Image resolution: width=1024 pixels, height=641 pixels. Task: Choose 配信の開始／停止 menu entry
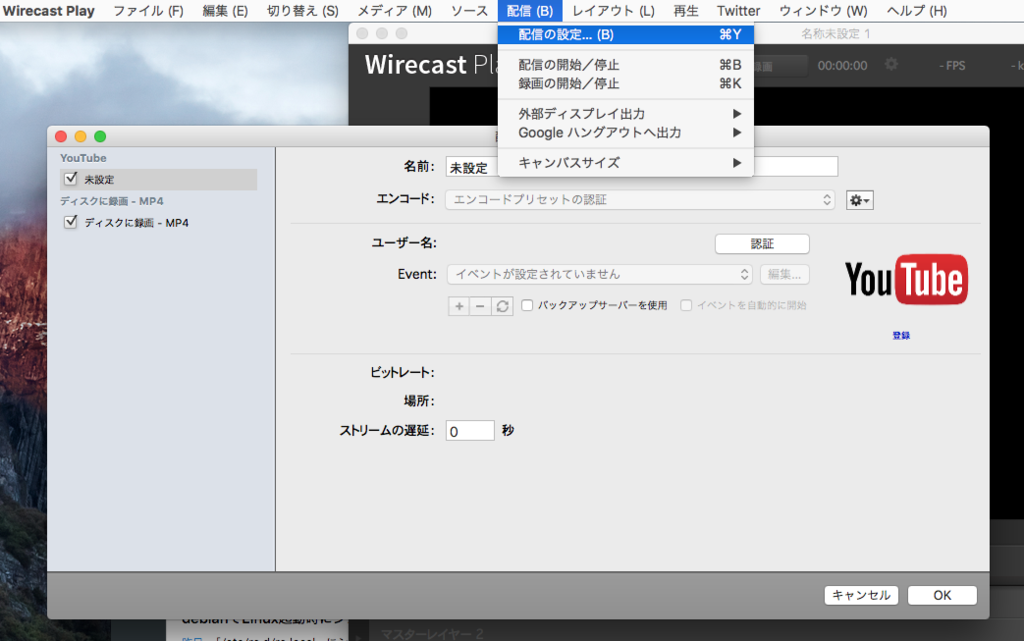click(x=626, y=65)
